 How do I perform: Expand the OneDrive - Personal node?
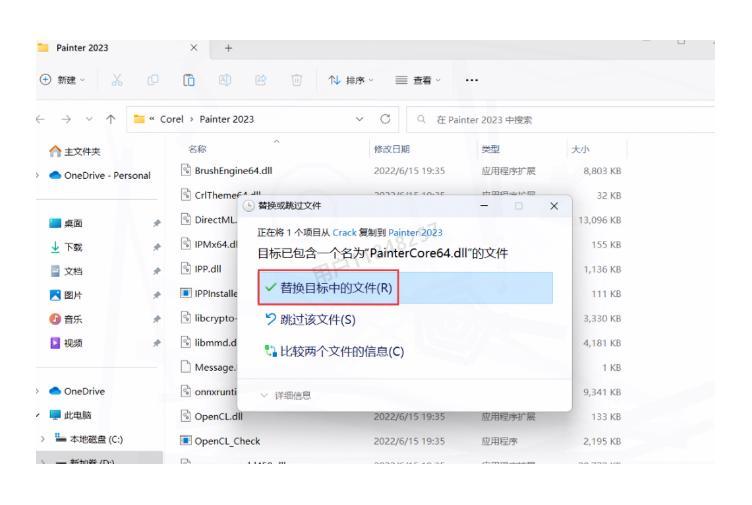click(38, 176)
